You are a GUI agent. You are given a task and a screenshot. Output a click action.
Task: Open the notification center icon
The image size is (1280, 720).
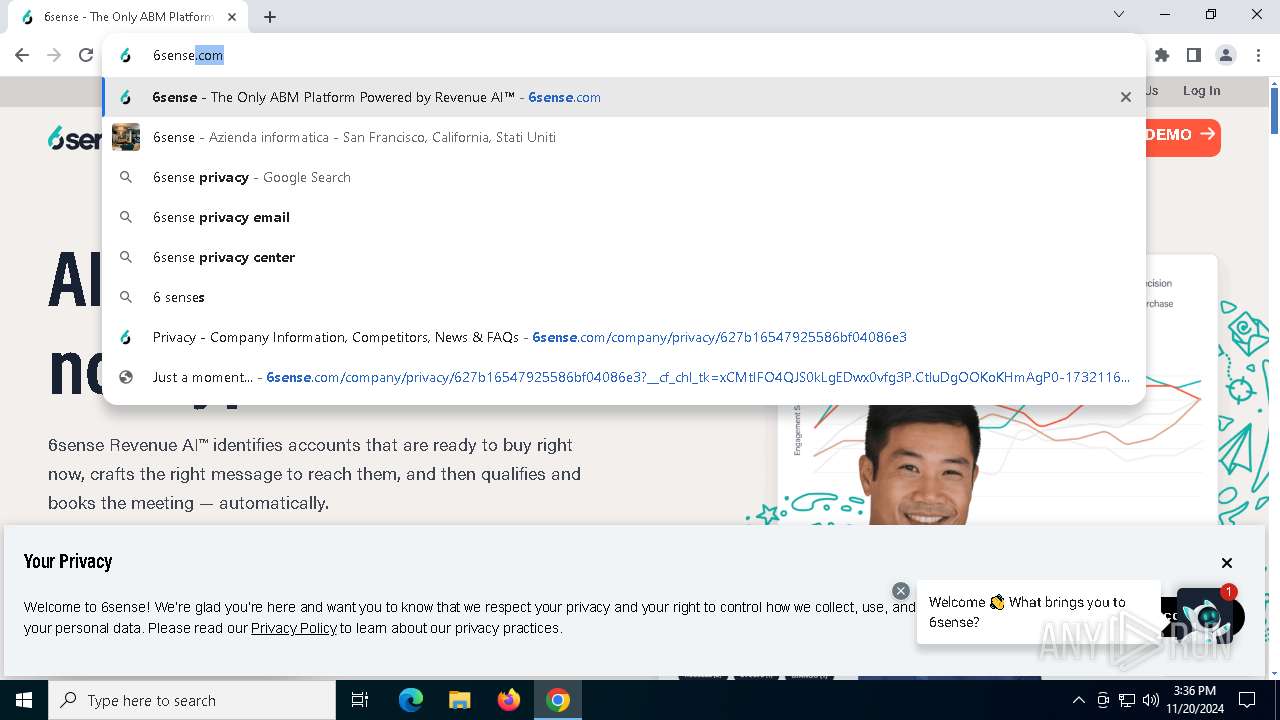1247,700
